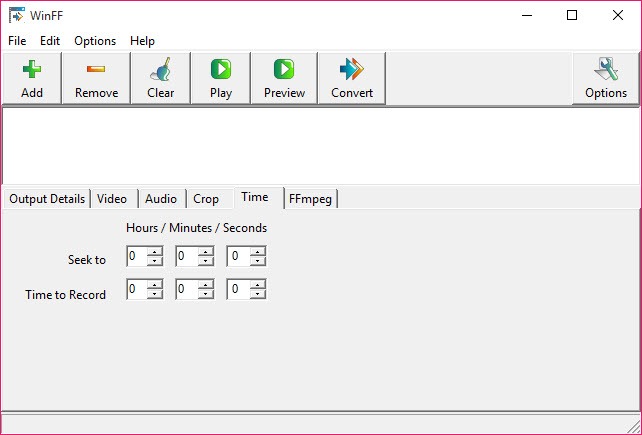Decrease Time to Record seconds value
This screenshot has width=642, height=435.
258,294
